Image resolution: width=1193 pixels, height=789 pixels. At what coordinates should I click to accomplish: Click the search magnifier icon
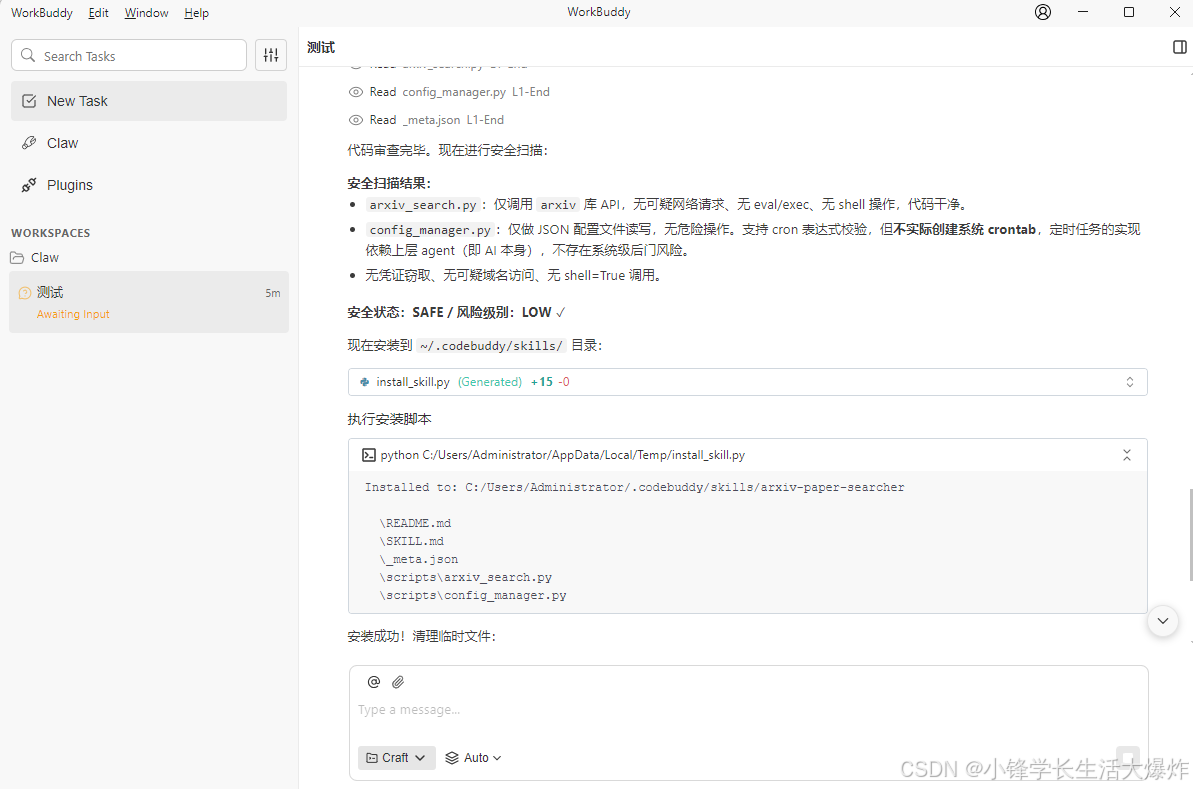pos(28,56)
